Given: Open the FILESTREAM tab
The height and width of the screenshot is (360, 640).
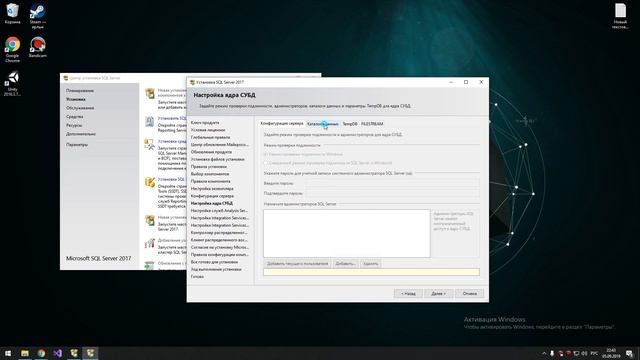Looking at the screenshot, I should click(x=372, y=124).
